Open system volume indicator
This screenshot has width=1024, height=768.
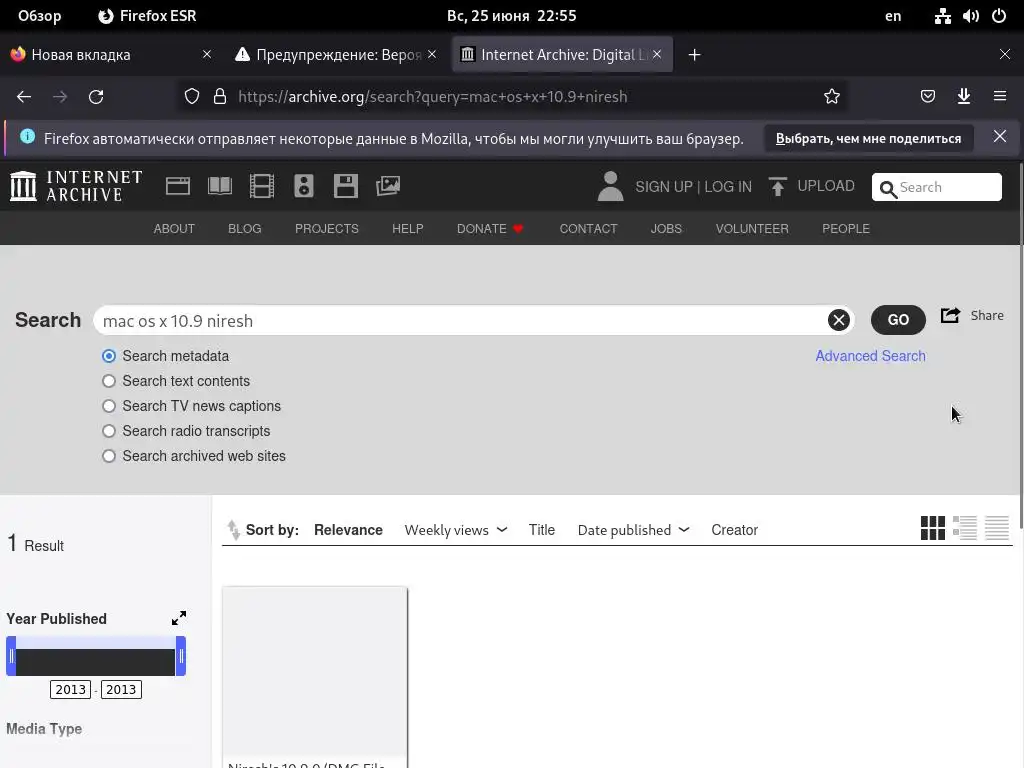click(x=970, y=16)
